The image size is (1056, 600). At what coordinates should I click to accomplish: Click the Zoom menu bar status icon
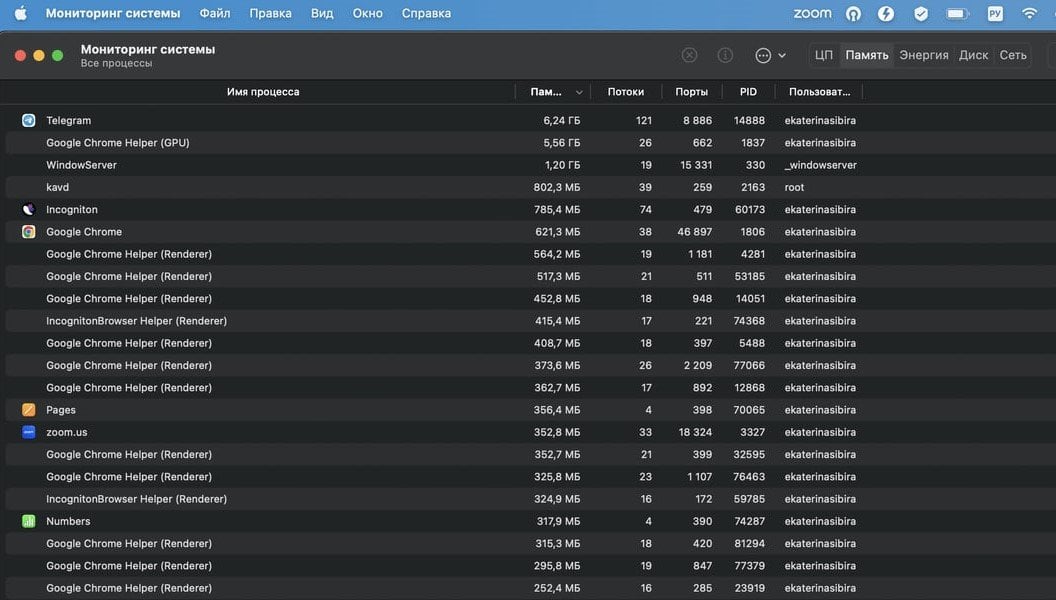[x=812, y=14]
